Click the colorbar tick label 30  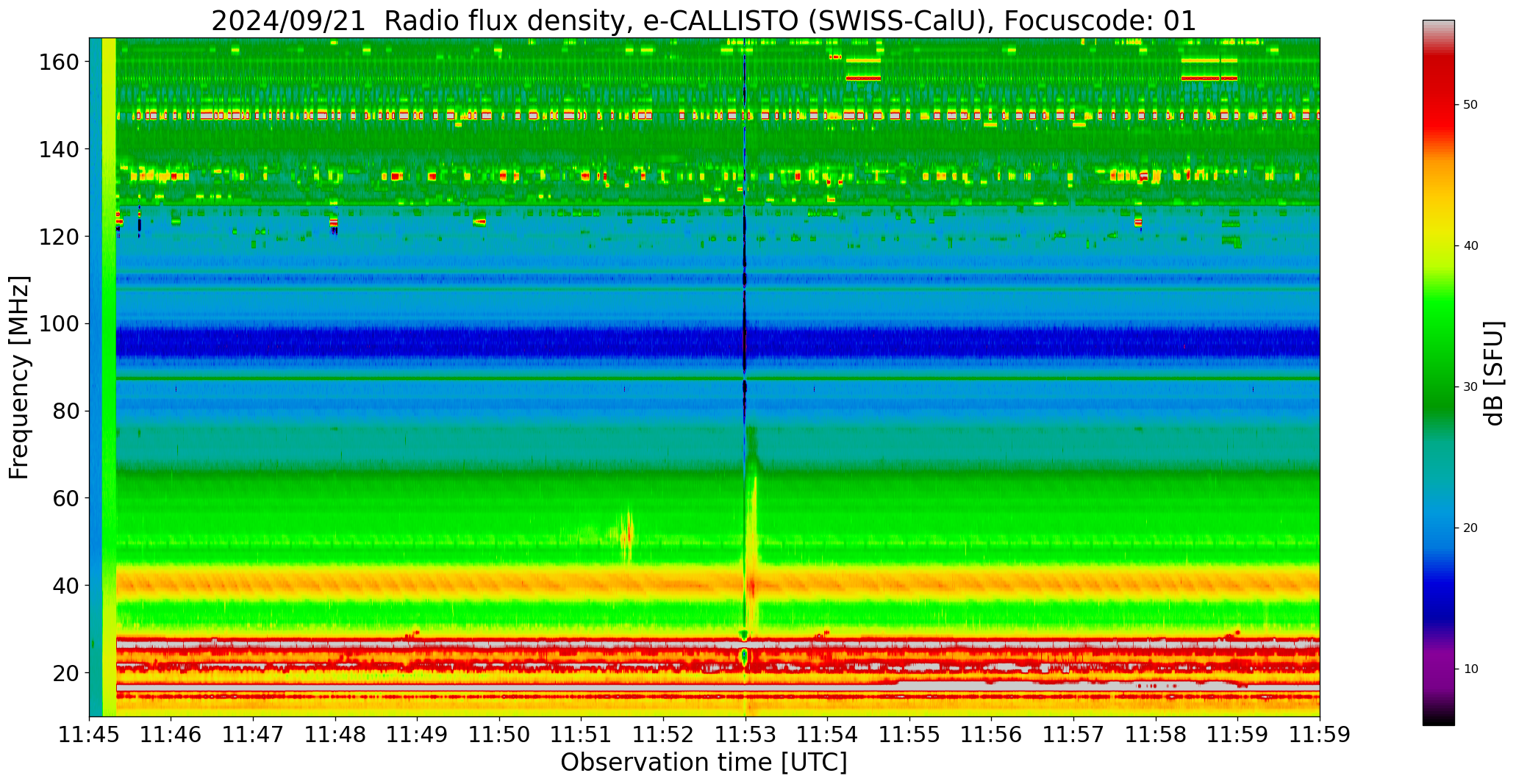(x=1470, y=387)
